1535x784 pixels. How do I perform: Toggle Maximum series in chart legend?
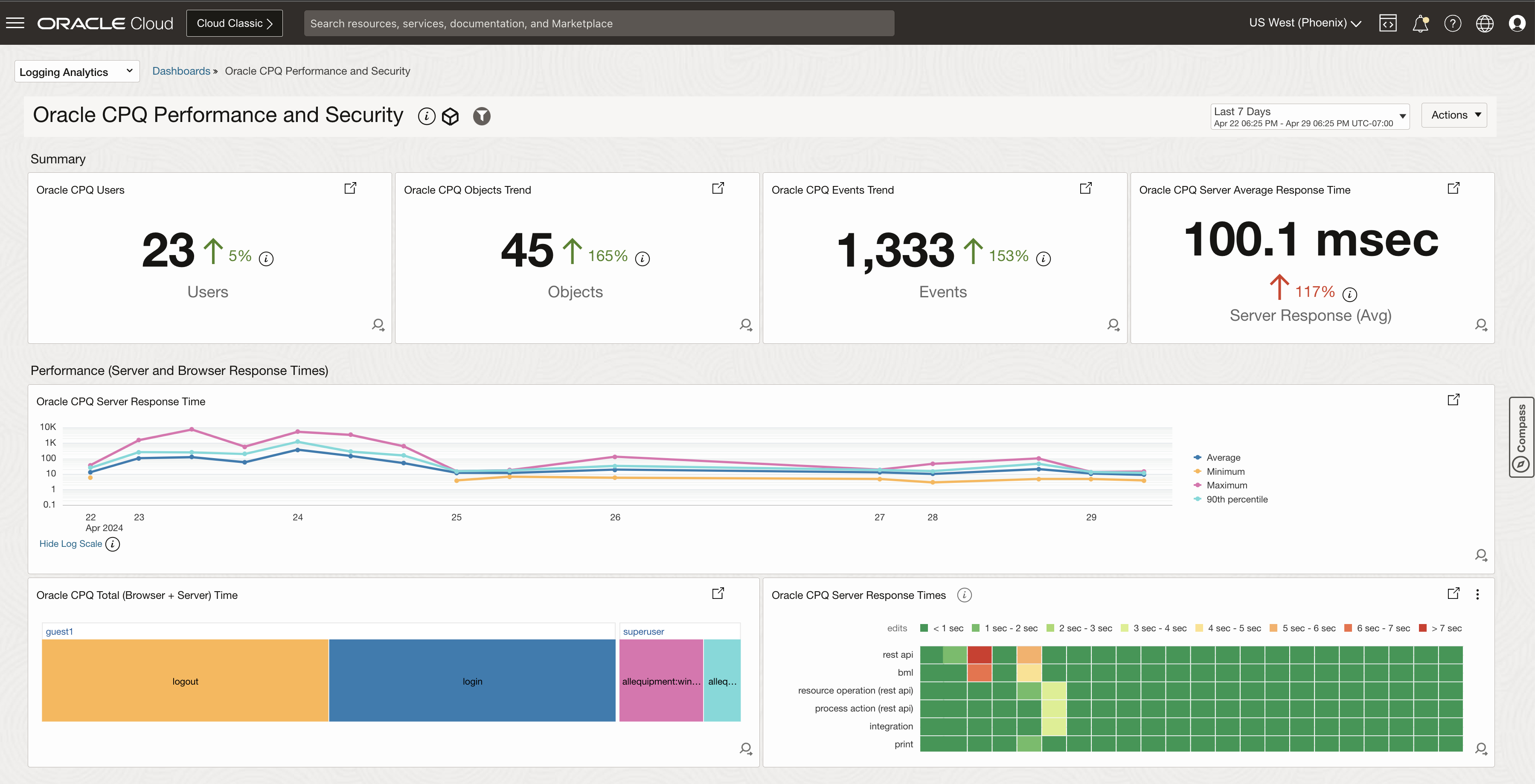coord(1226,485)
